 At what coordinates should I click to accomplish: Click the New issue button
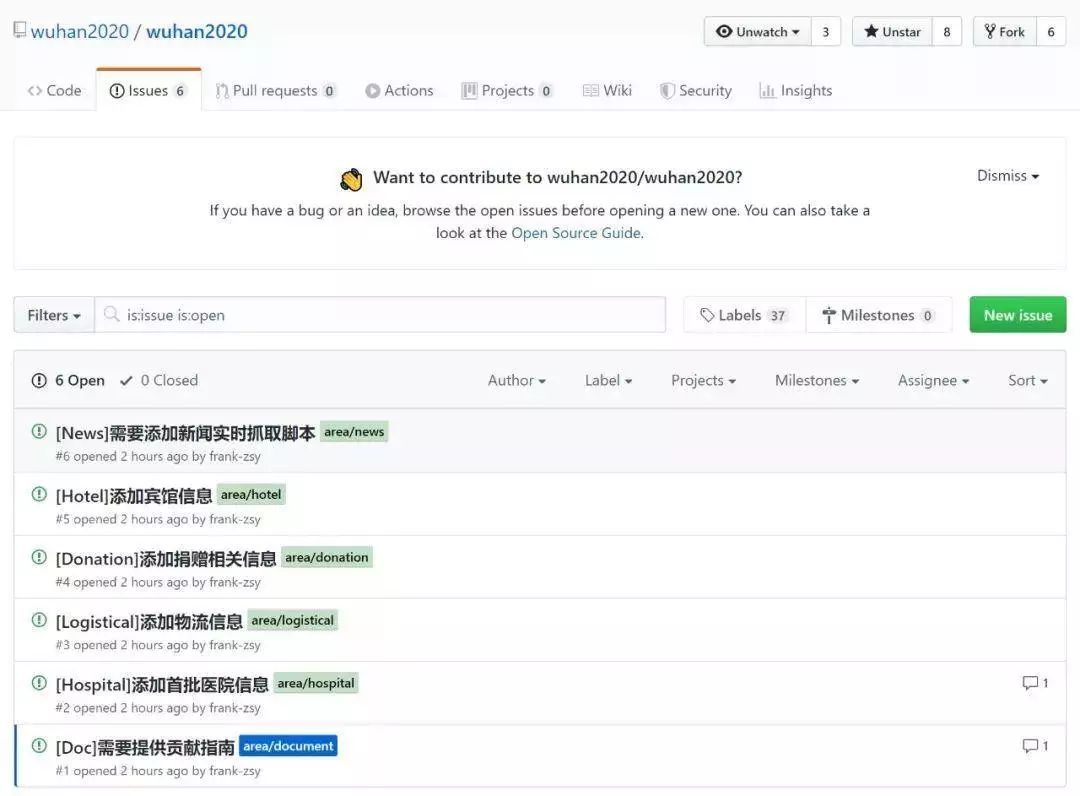[1017, 314]
